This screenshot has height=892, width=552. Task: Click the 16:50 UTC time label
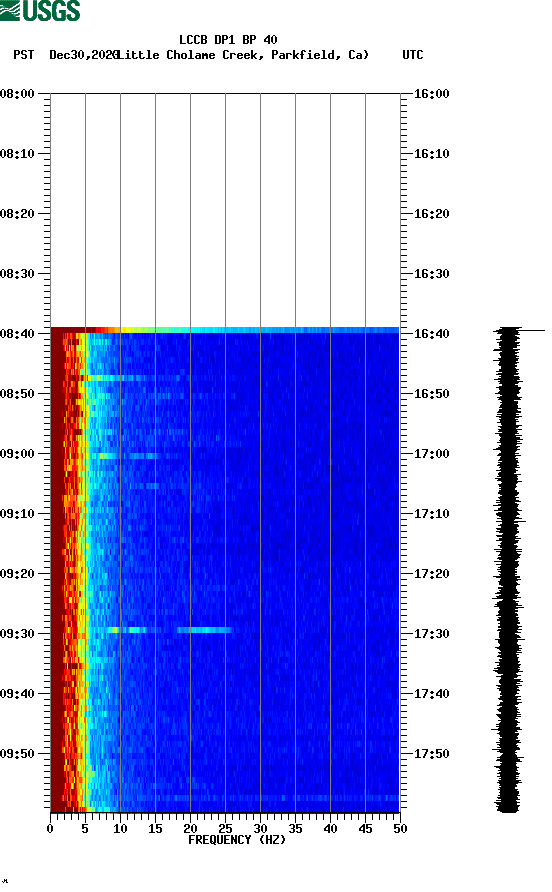click(x=431, y=394)
